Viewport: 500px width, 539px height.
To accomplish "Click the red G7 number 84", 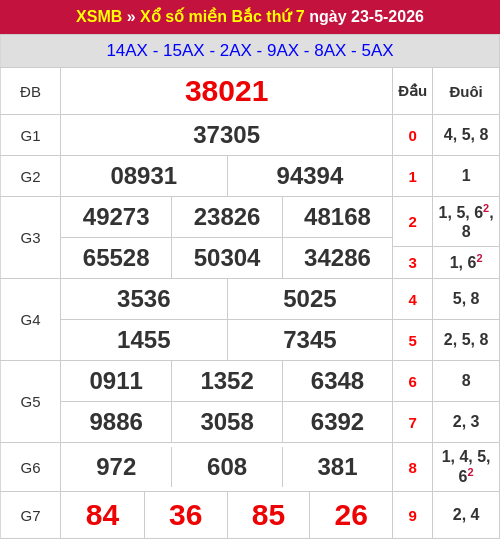I will (102, 515).
